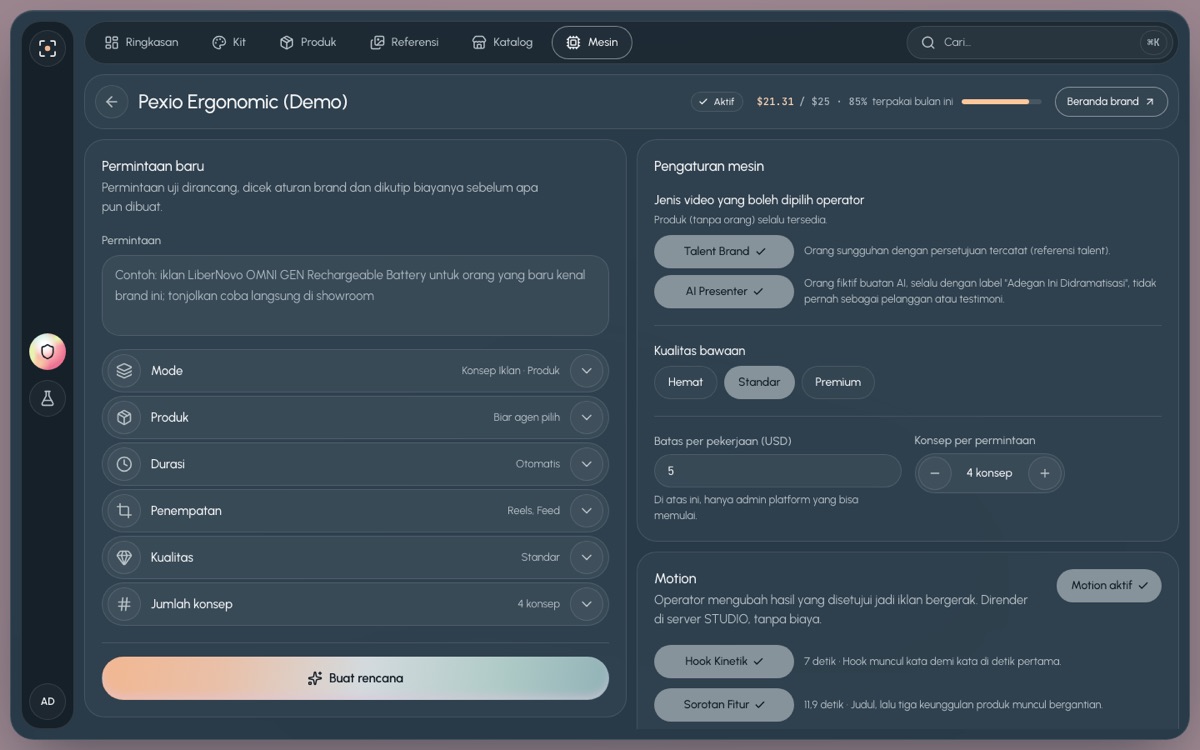Select Hemat quality
The width and height of the screenshot is (1200, 750).
[685, 382]
